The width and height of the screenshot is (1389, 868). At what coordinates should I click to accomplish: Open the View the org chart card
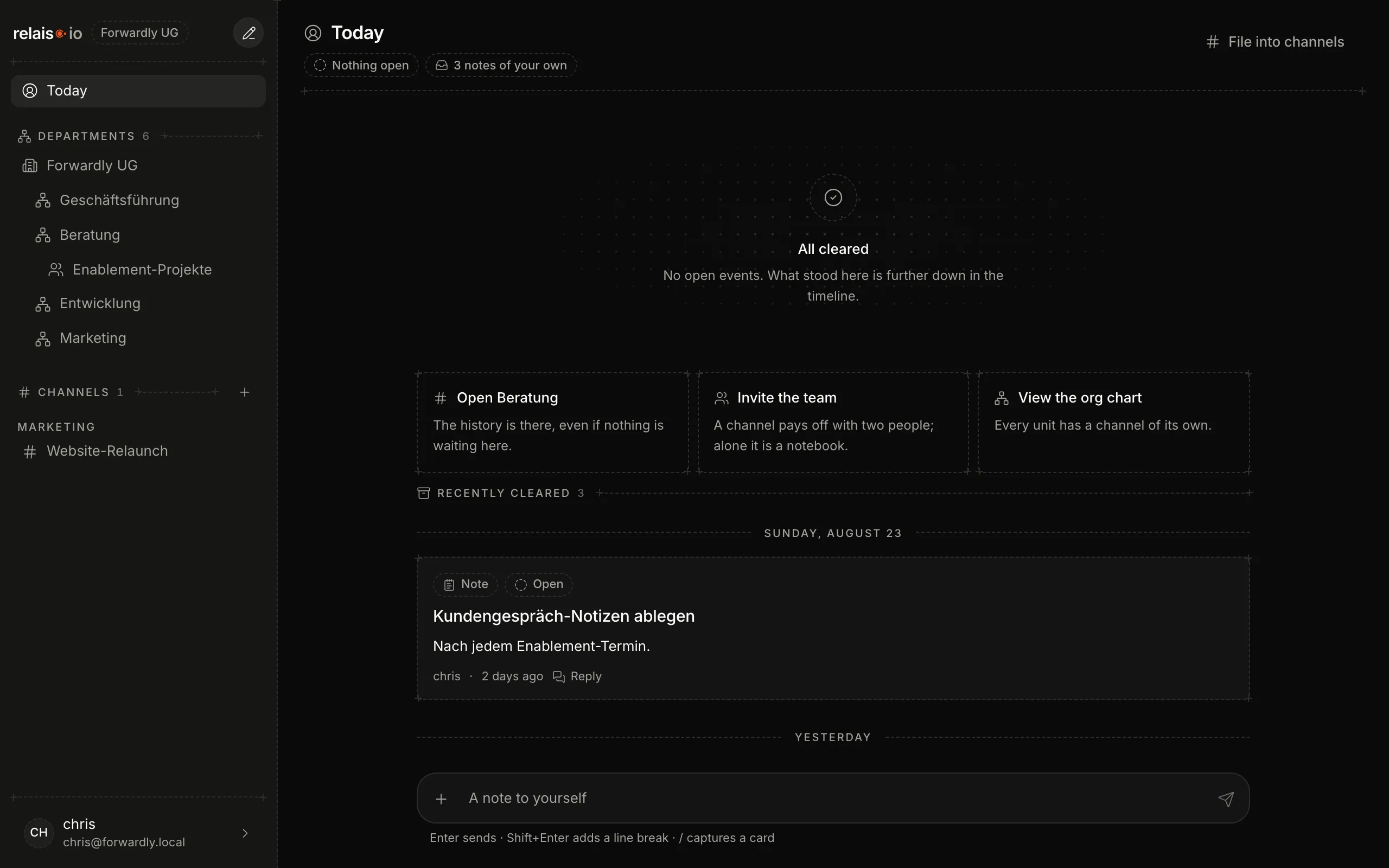coord(1113,423)
